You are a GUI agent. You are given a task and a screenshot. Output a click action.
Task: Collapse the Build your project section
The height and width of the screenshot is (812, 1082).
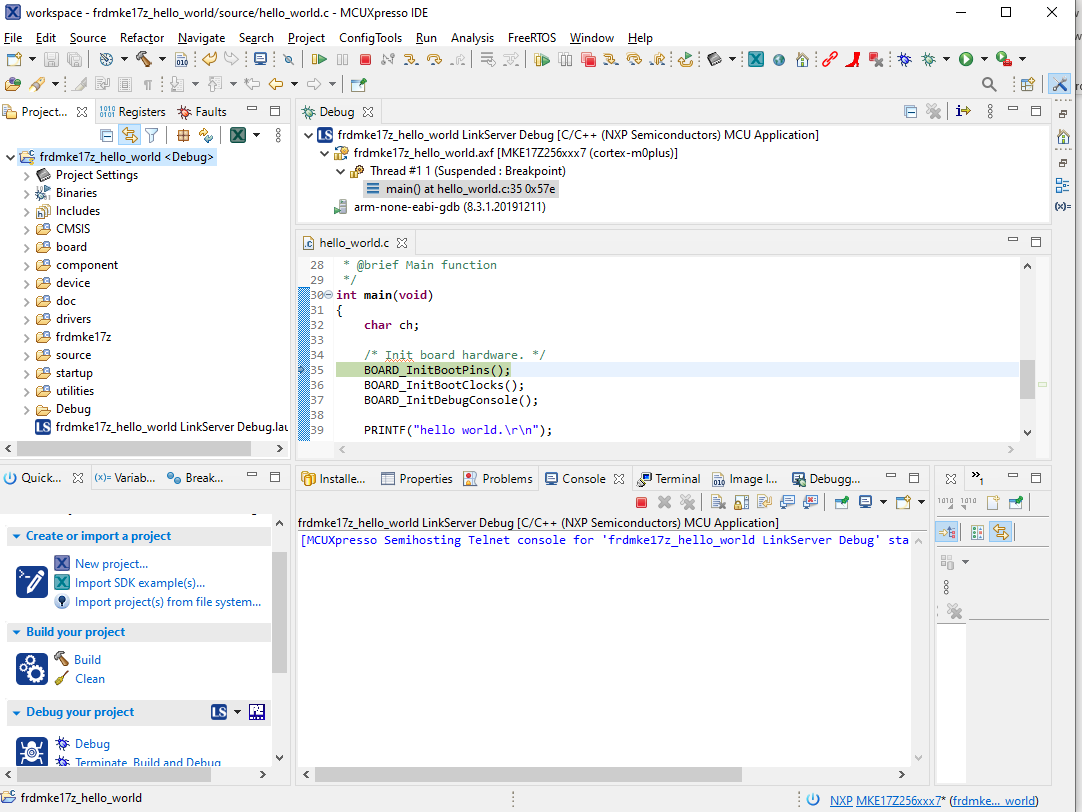pyautogui.click(x=17, y=632)
